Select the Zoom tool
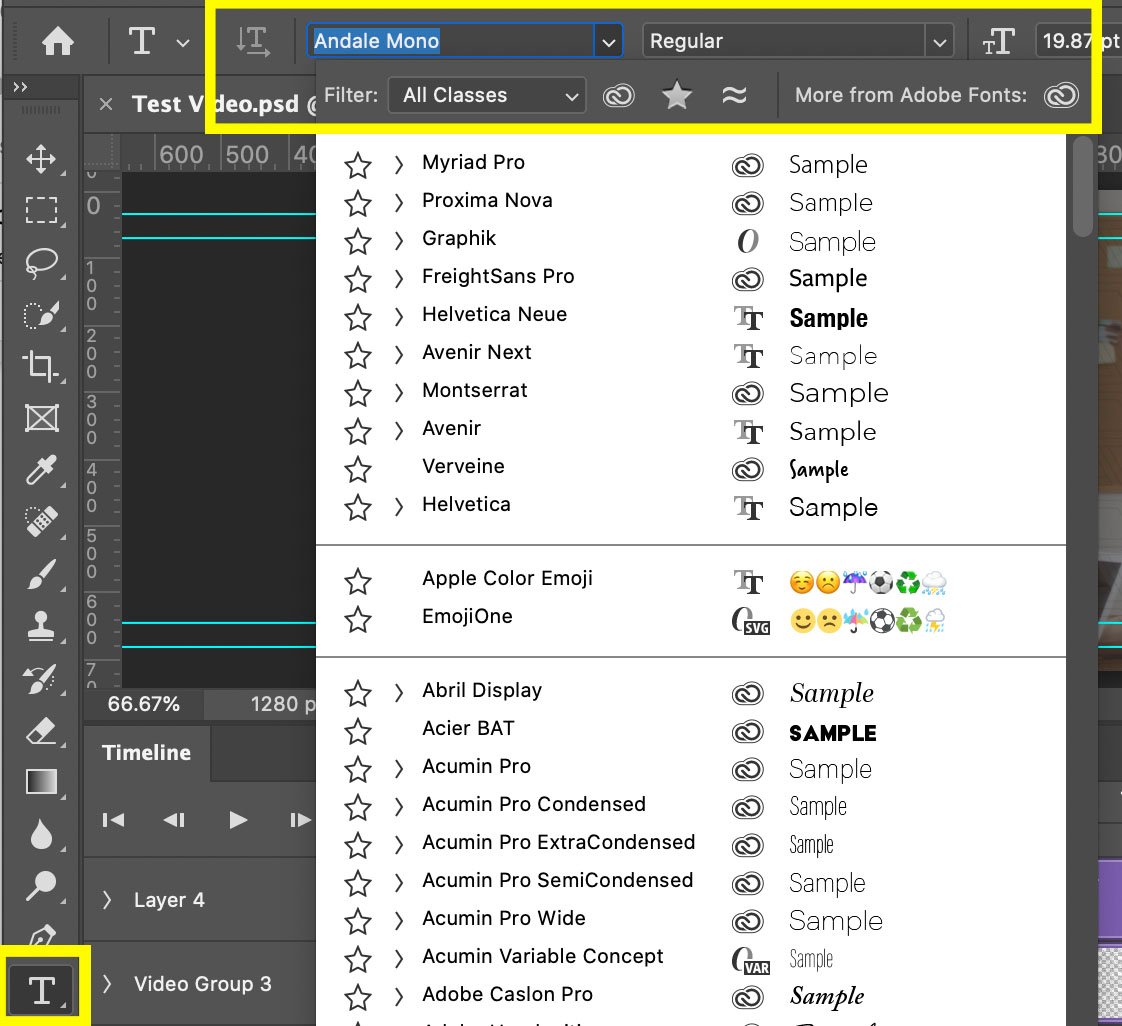The height and width of the screenshot is (1026, 1122). click(x=41, y=886)
